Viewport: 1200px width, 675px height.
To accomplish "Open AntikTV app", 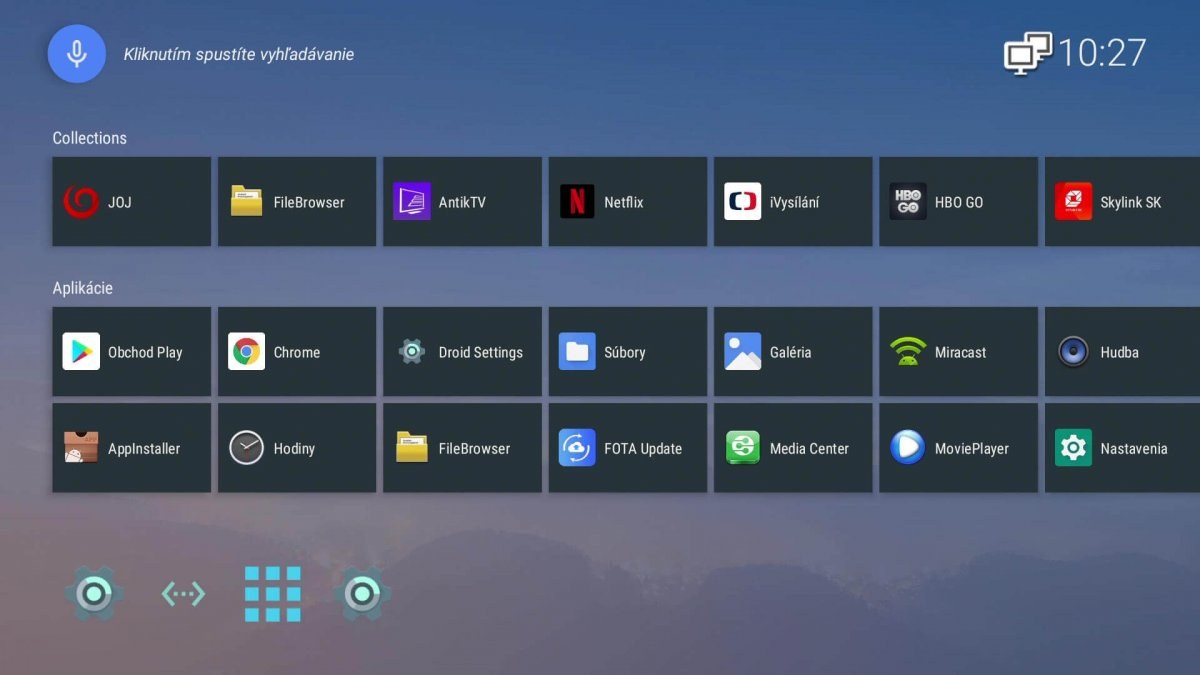I will tap(462, 201).
